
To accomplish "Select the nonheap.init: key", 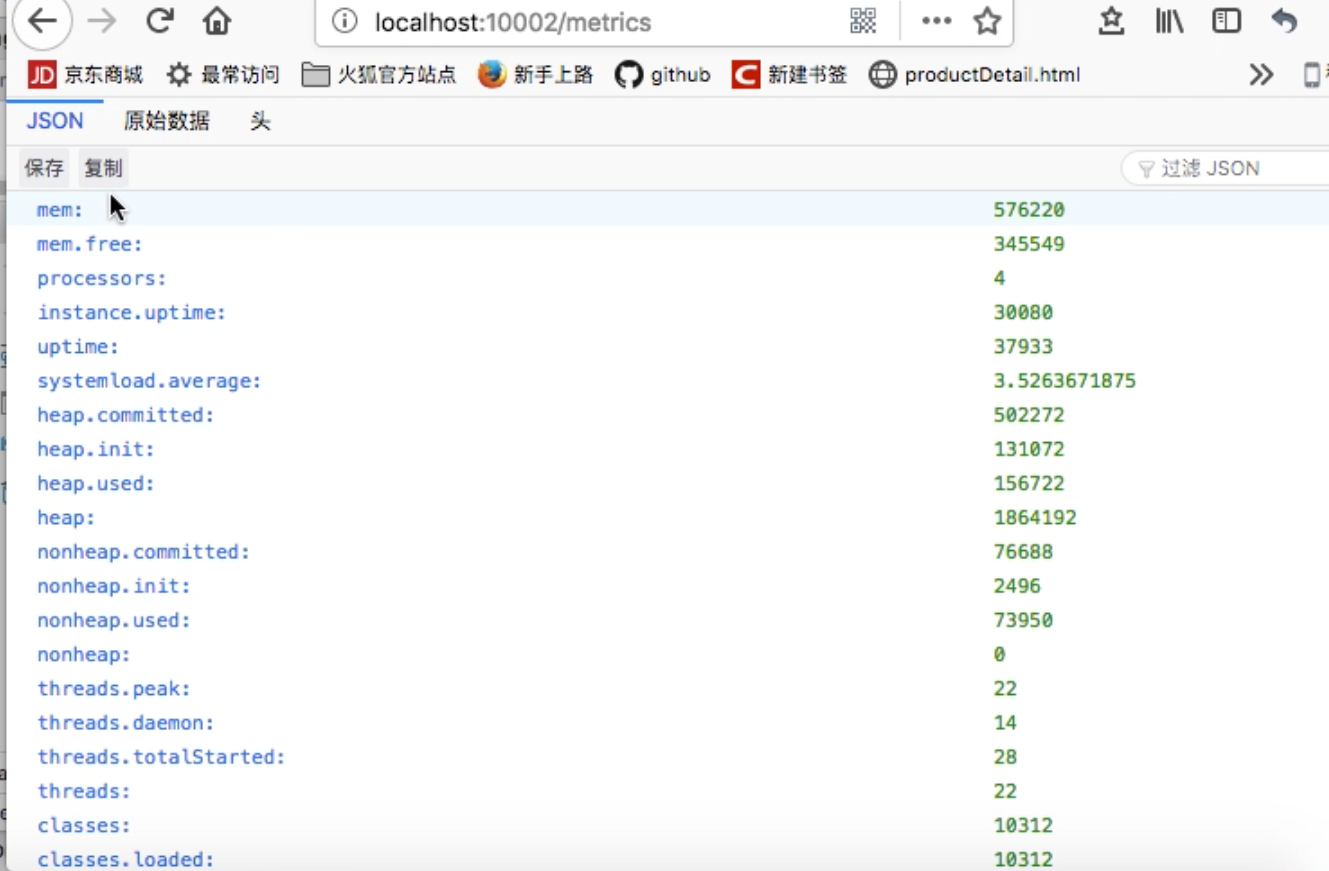I will 114,586.
